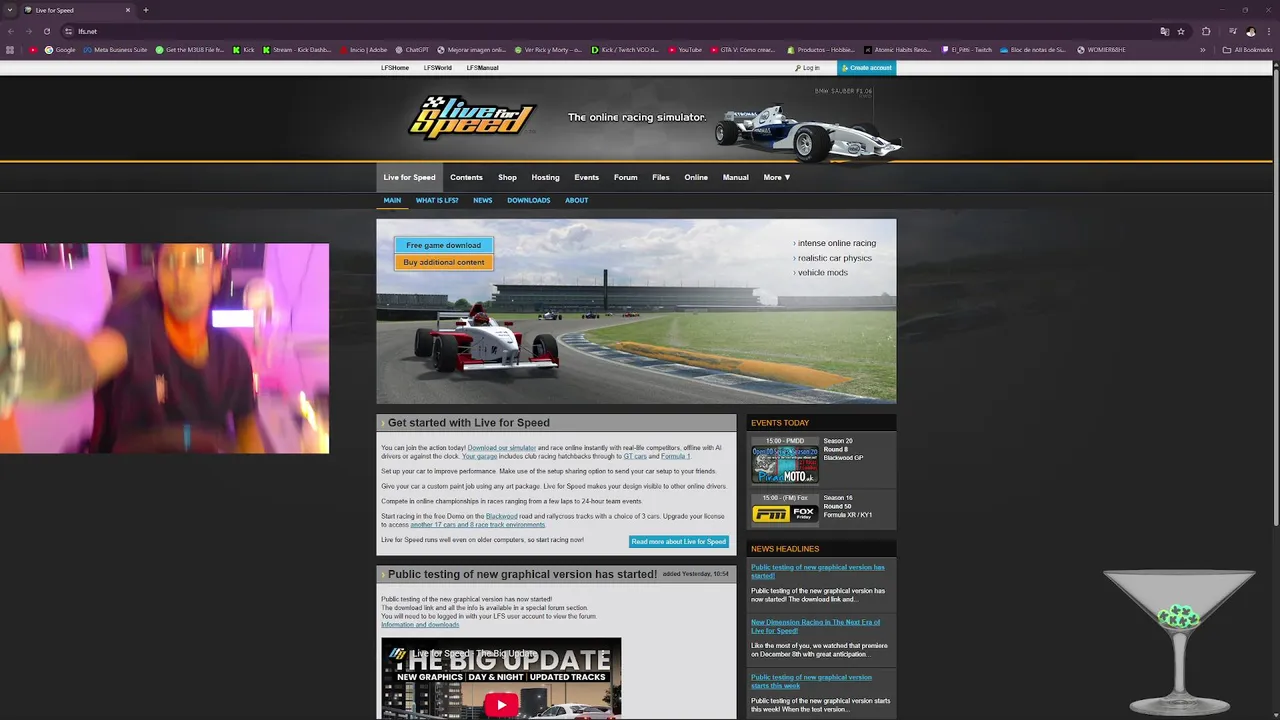Go back with the browser back arrow

pos(10,31)
